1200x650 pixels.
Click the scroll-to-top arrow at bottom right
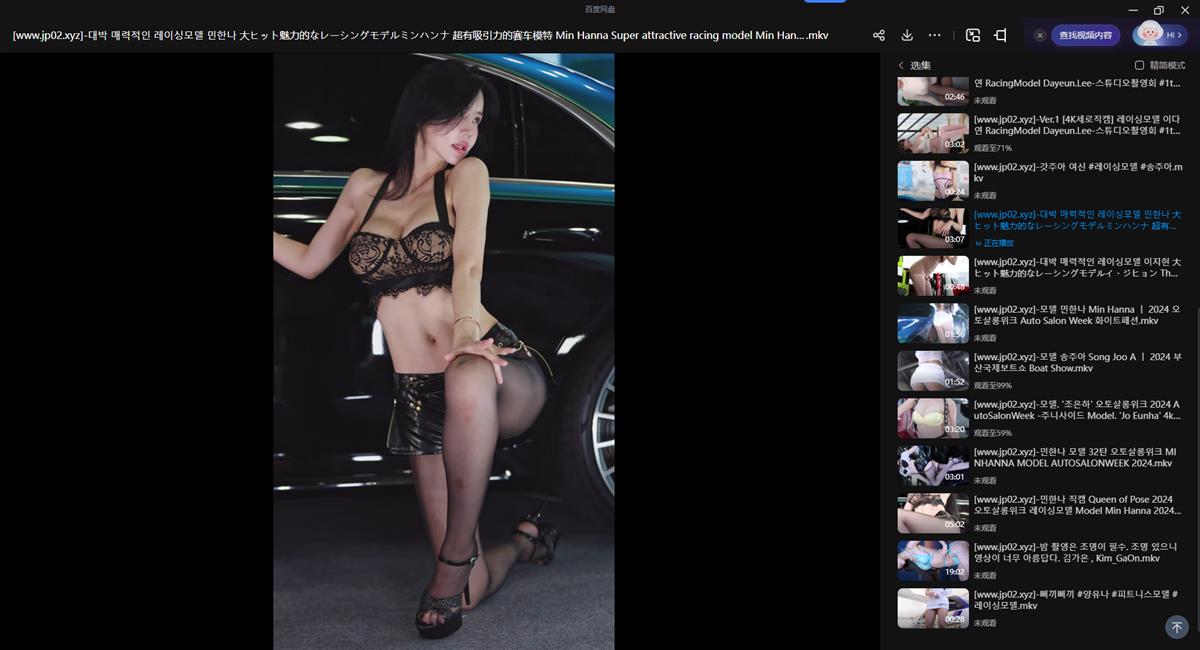1178,627
